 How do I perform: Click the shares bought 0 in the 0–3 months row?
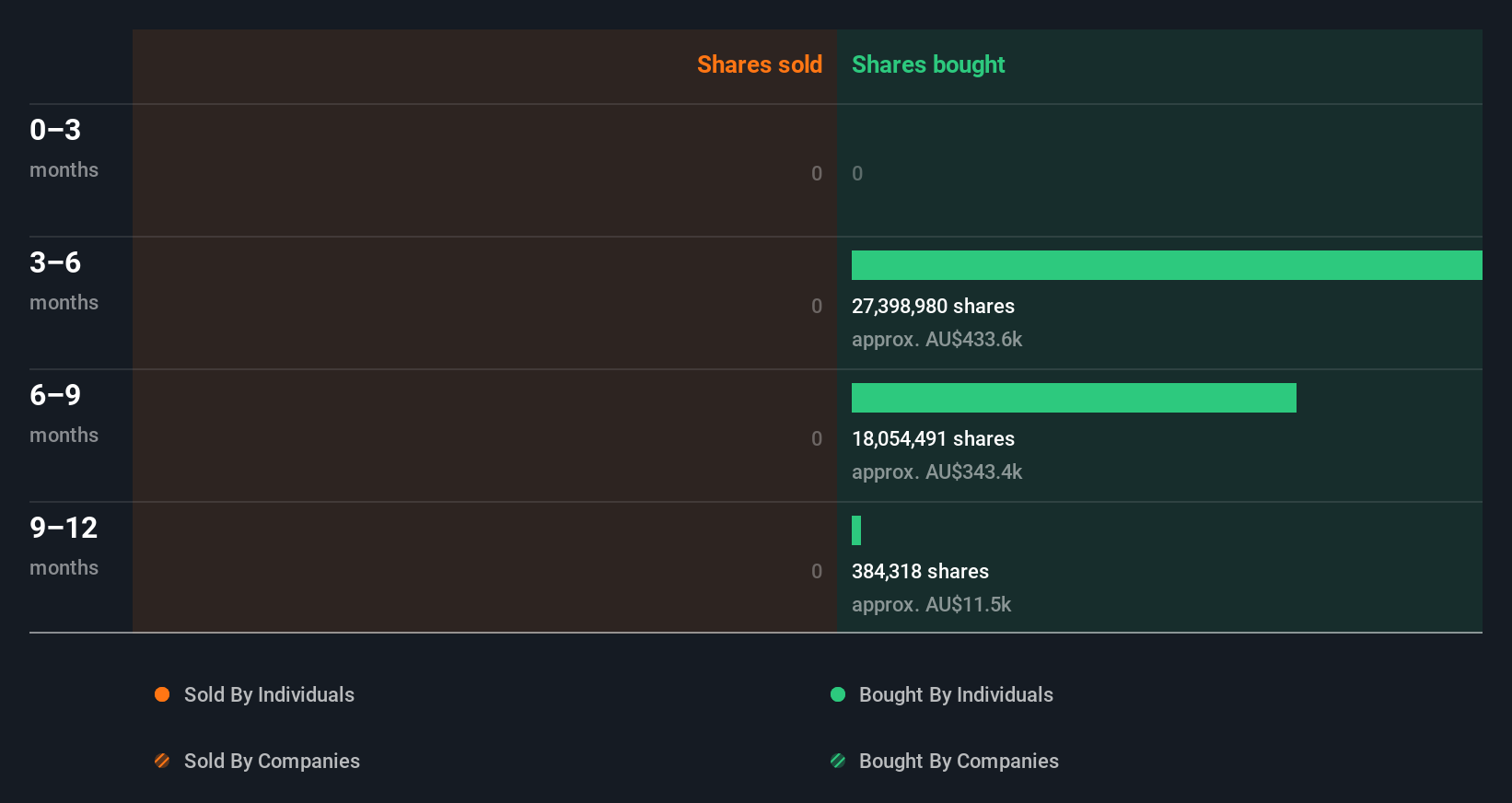coord(857,173)
